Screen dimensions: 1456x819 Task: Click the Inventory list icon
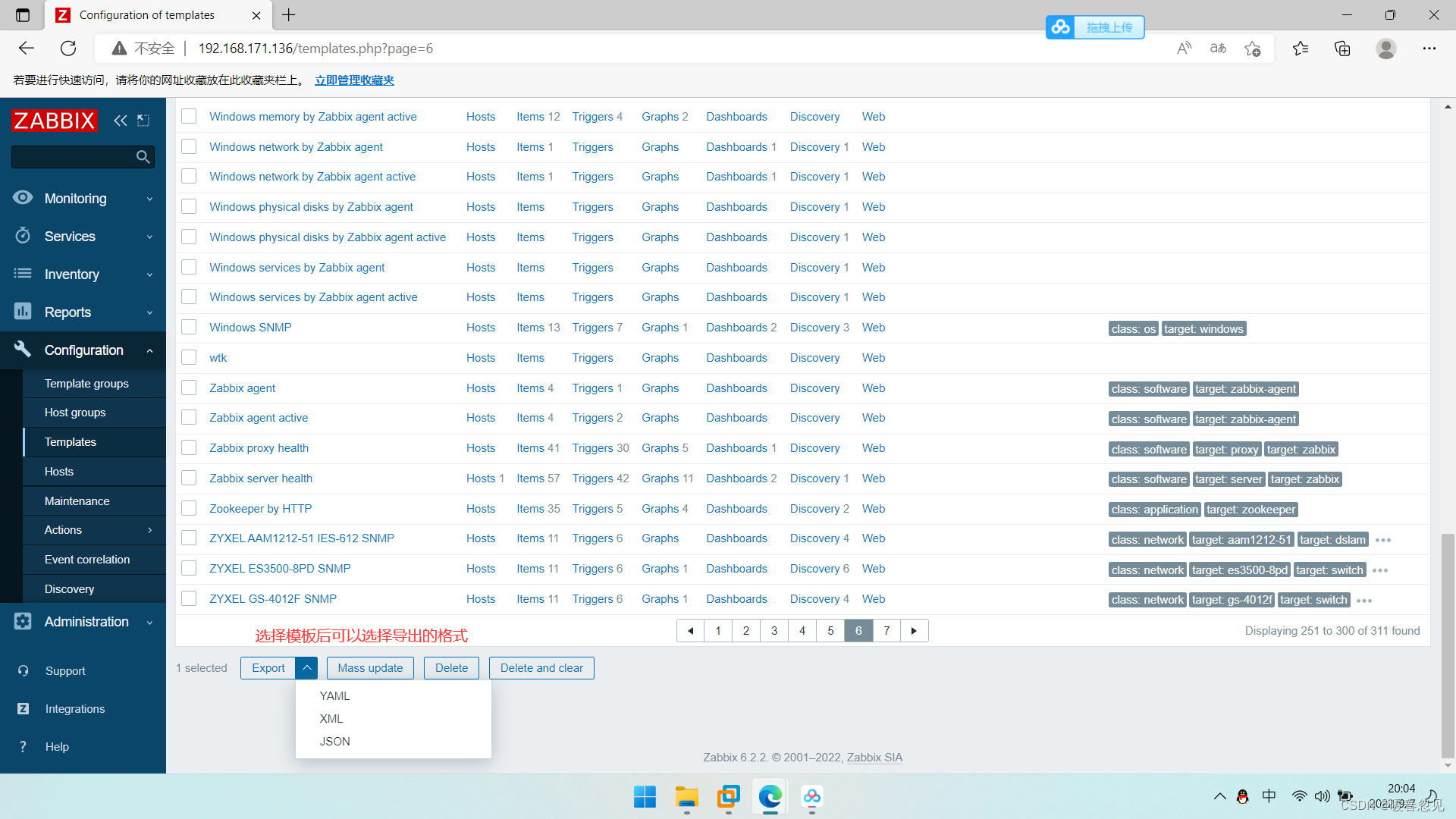point(23,274)
